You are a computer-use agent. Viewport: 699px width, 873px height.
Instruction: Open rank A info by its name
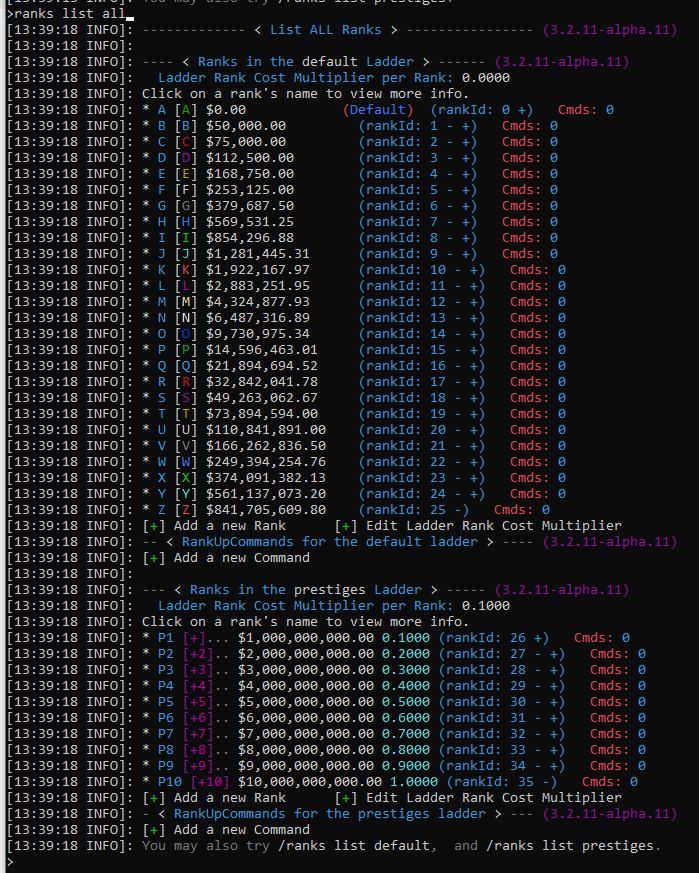(162, 110)
